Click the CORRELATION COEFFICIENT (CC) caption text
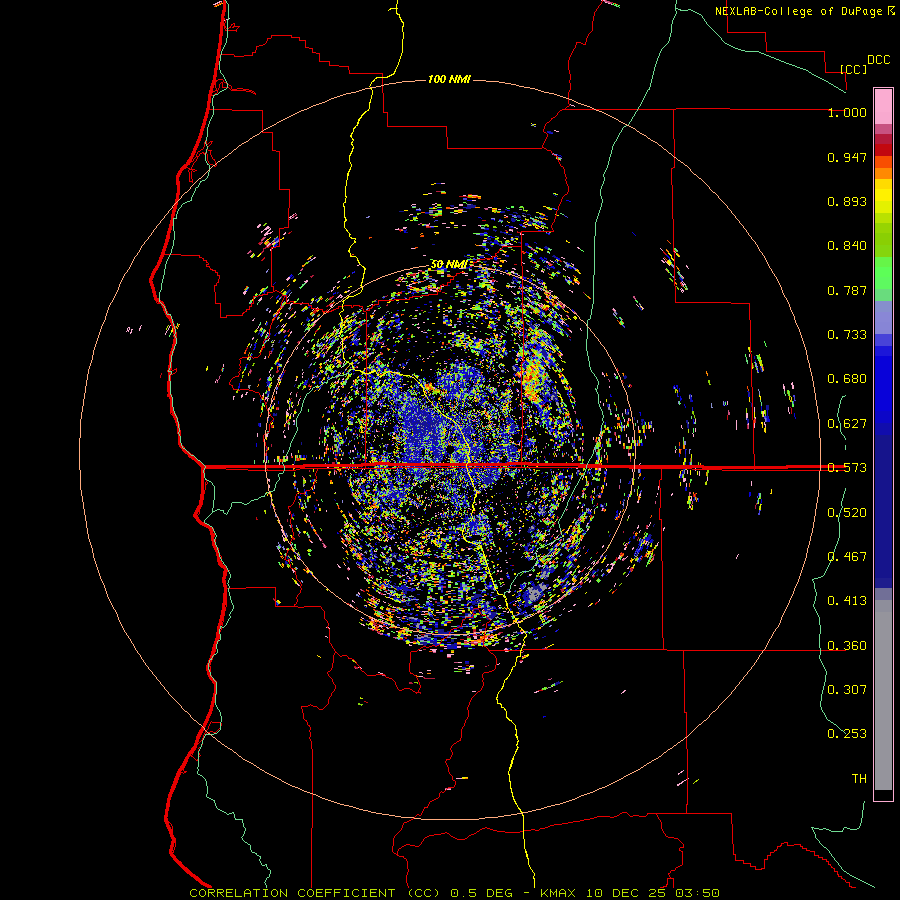900x900 pixels. point(315,893)
